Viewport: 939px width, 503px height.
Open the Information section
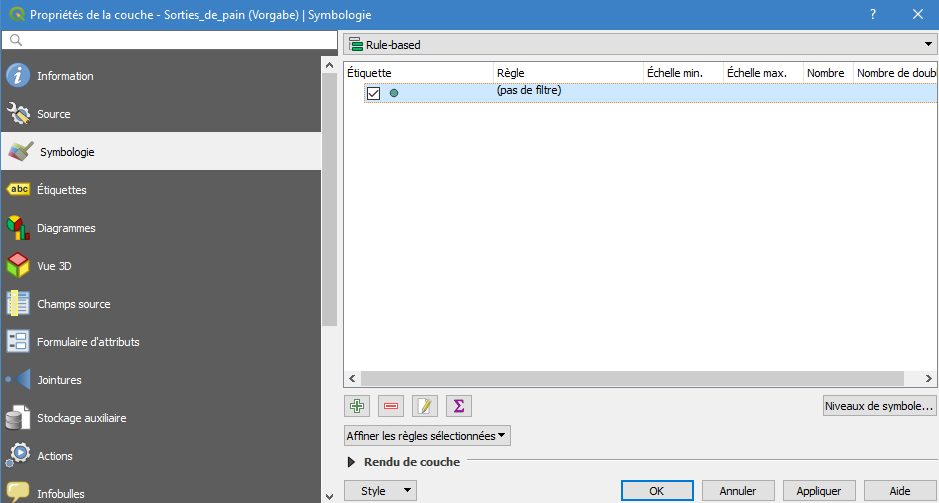pos(65,76)
